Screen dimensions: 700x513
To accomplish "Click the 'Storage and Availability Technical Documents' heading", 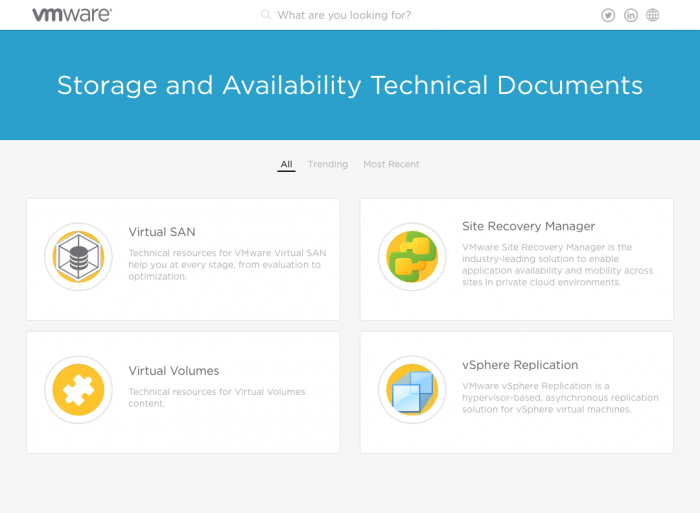I will click(x=350, y=85).
